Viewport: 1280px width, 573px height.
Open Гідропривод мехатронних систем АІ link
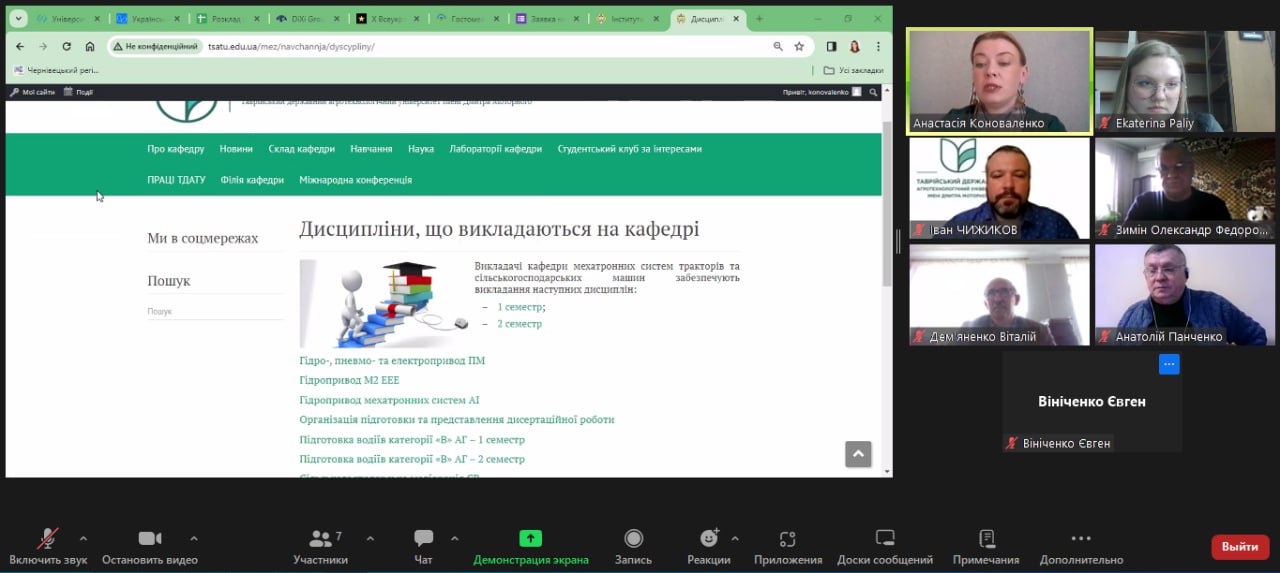pyautogui.click(x=389, y=400)
